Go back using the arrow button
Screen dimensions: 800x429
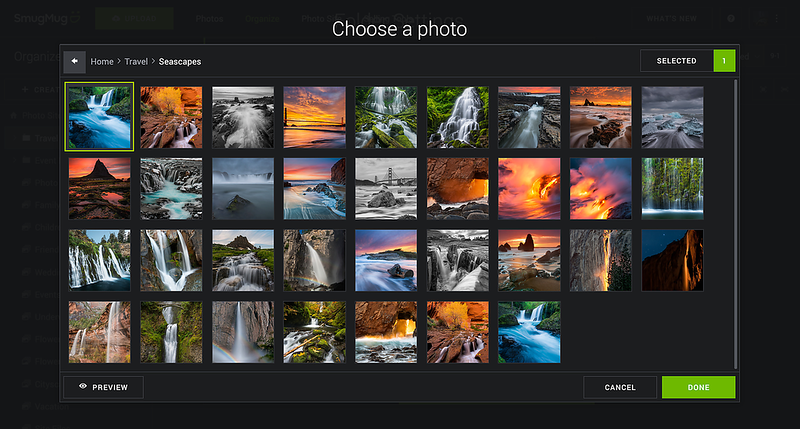pyautogui.click(x=74, y=61)
